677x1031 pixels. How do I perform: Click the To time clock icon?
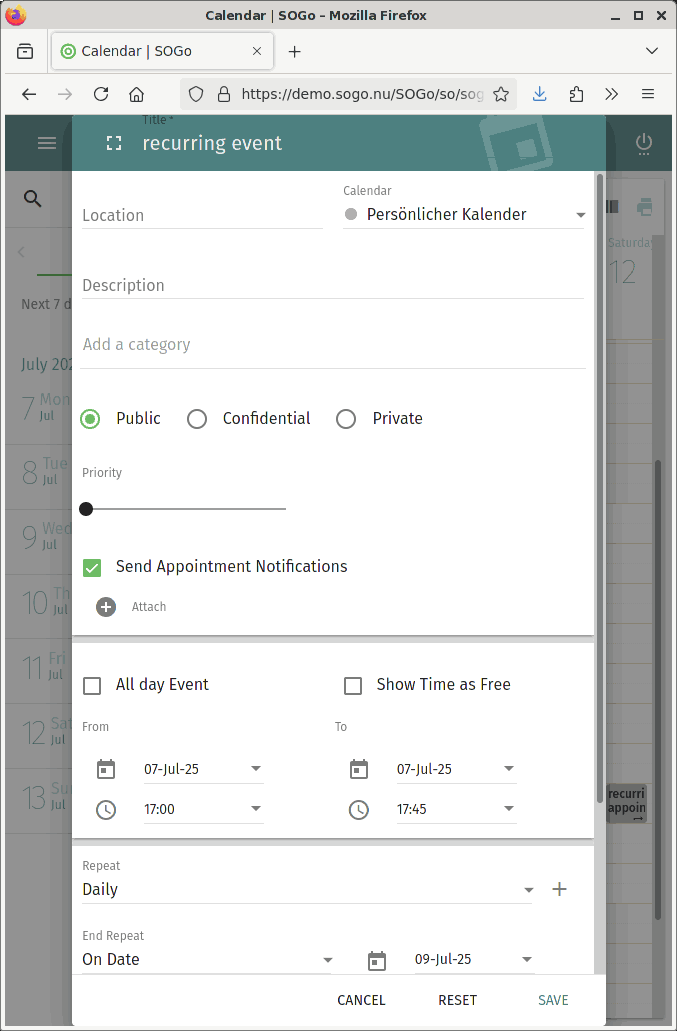pos(359,809)
